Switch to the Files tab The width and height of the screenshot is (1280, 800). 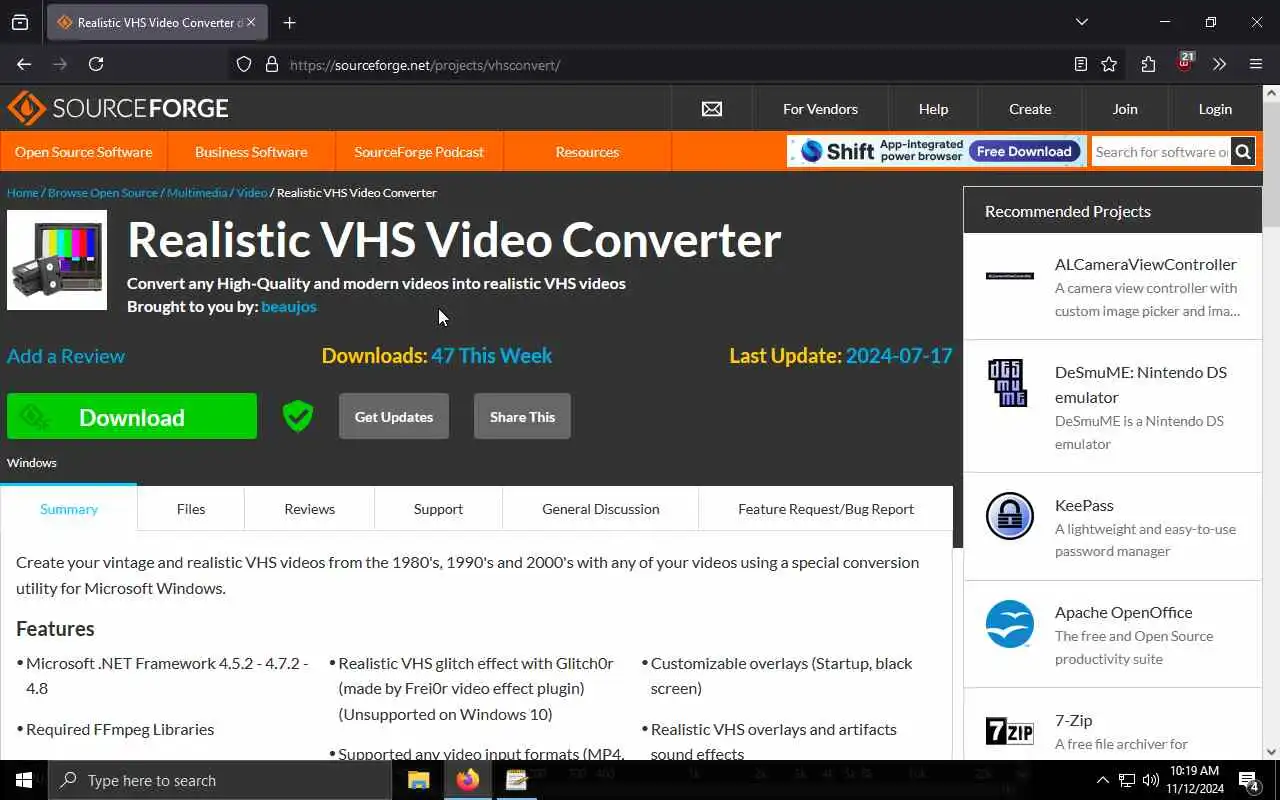[x=191, y=508]
